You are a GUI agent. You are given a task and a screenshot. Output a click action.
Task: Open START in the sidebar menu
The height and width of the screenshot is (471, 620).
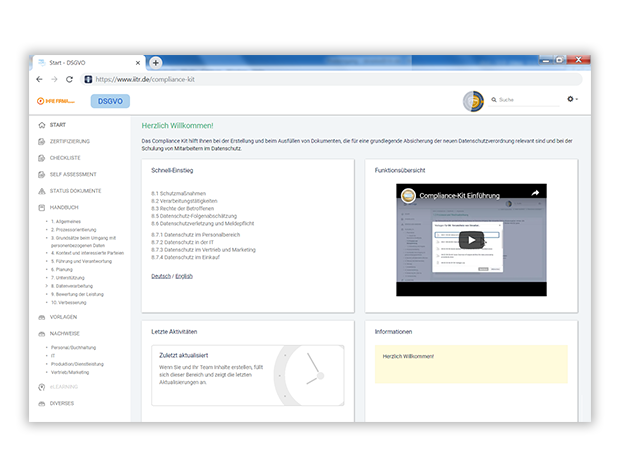pyautogui.click(x=58, y=125)
